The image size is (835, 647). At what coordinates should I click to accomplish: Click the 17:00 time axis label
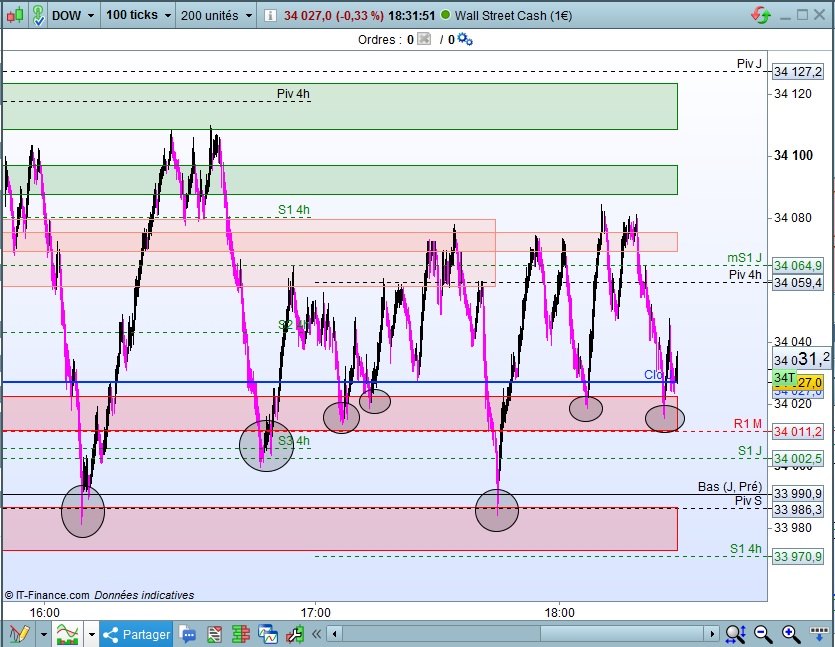click(x=315, y=612)
